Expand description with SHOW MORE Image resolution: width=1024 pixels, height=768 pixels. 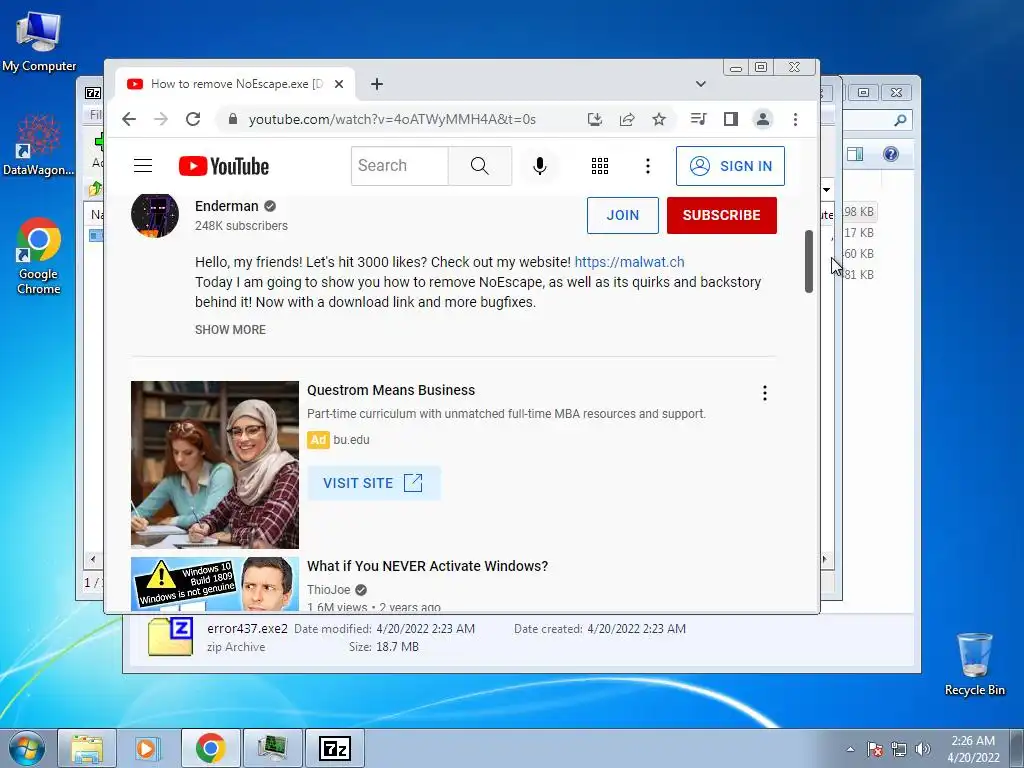[x=230, y=330]
